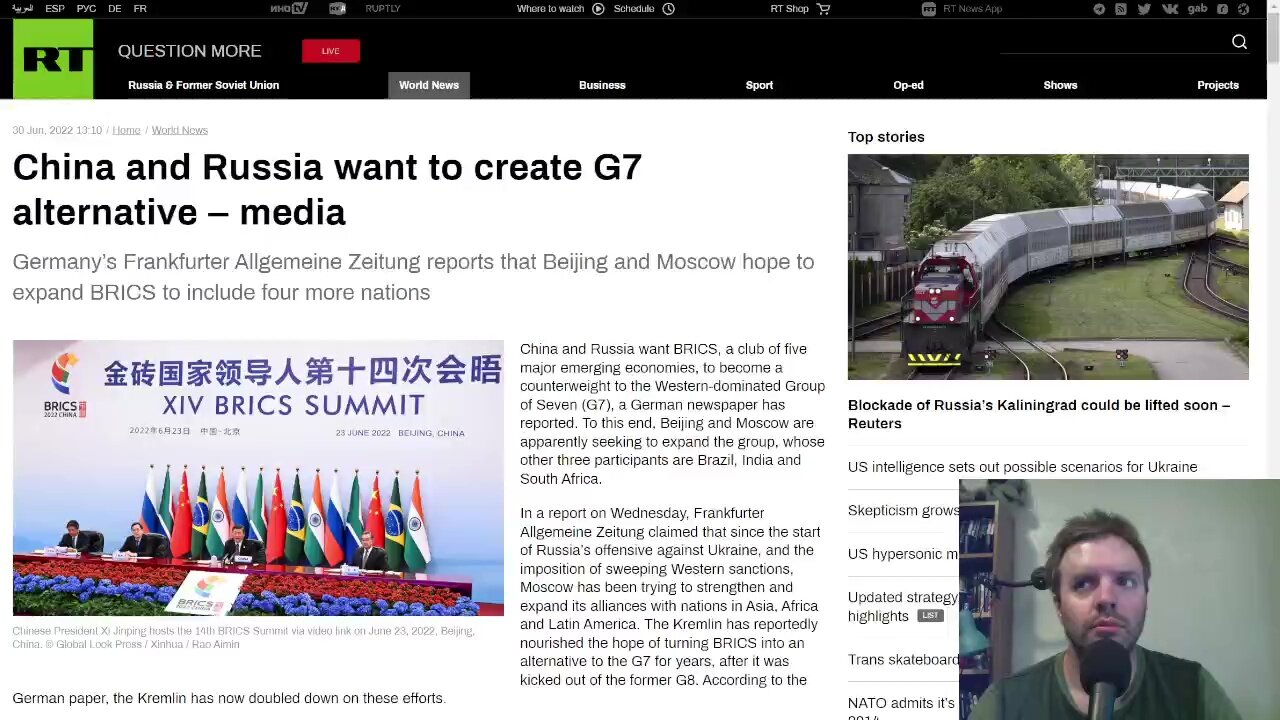The width and height of the screenshot is (1280, 720).
Task: Click RT News App text link
Action: (x=972, y=9)
